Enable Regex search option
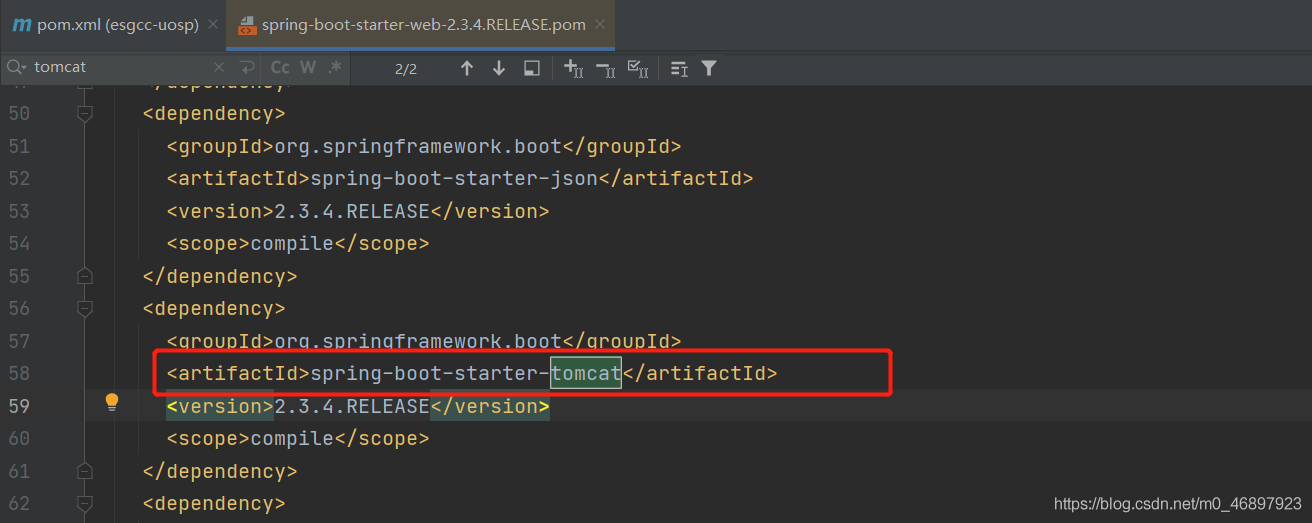Viewport: 1312px width, 523px height. [x=335, y=68]
